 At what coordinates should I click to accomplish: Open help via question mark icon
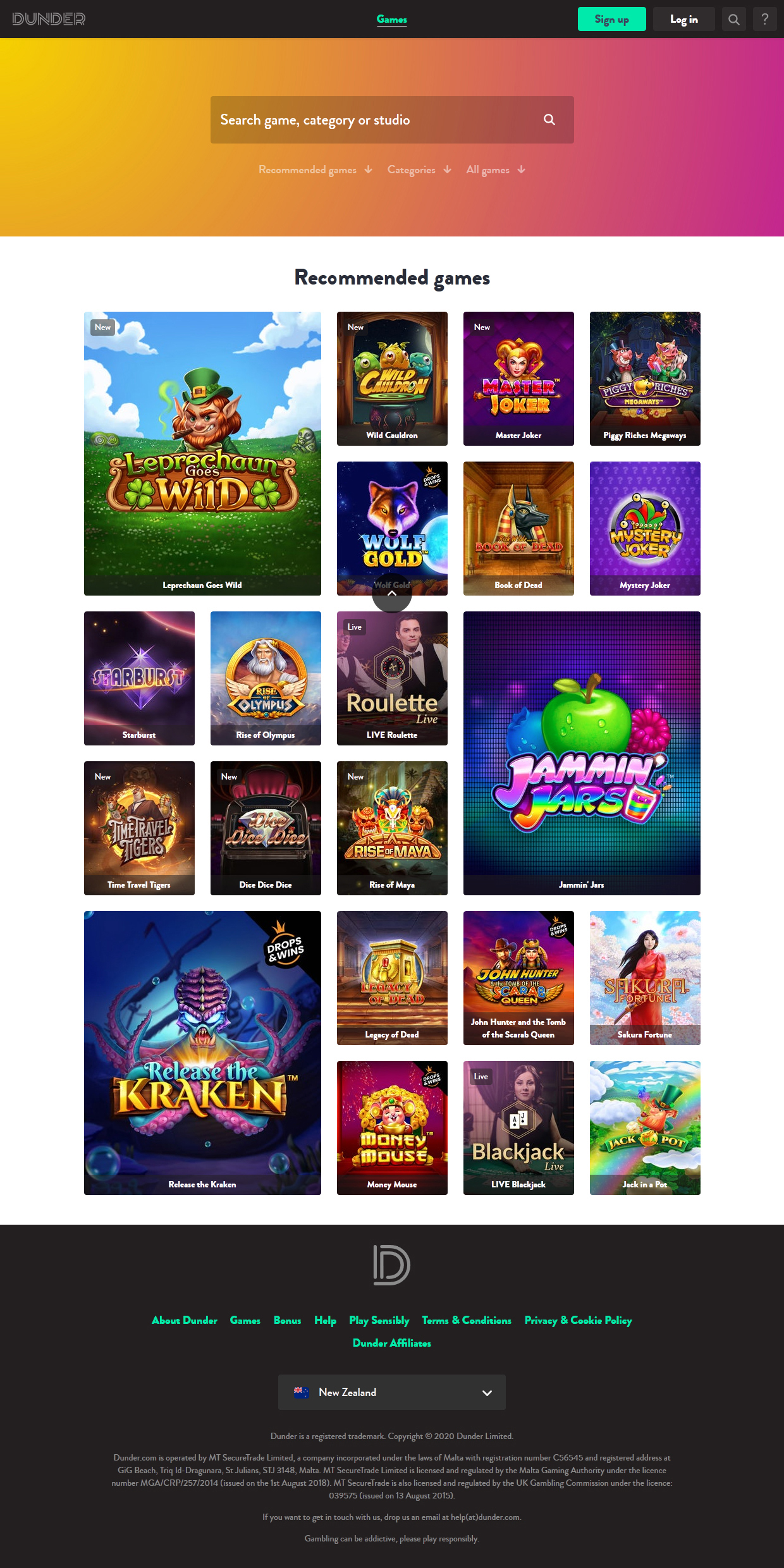coord(765,19)
